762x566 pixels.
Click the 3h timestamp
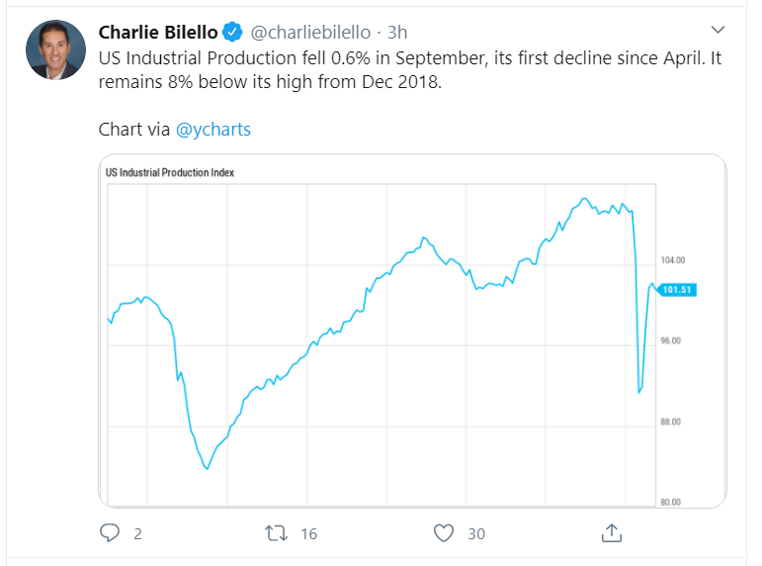396,32
